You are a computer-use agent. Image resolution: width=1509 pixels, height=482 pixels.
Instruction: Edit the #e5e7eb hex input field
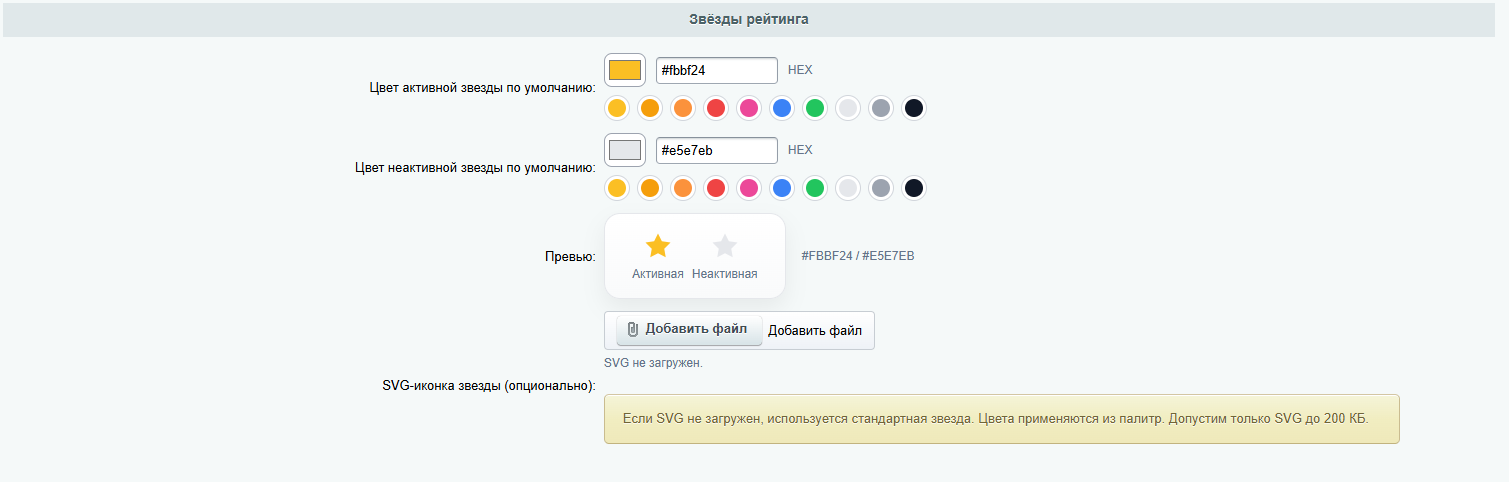point(717,150)
